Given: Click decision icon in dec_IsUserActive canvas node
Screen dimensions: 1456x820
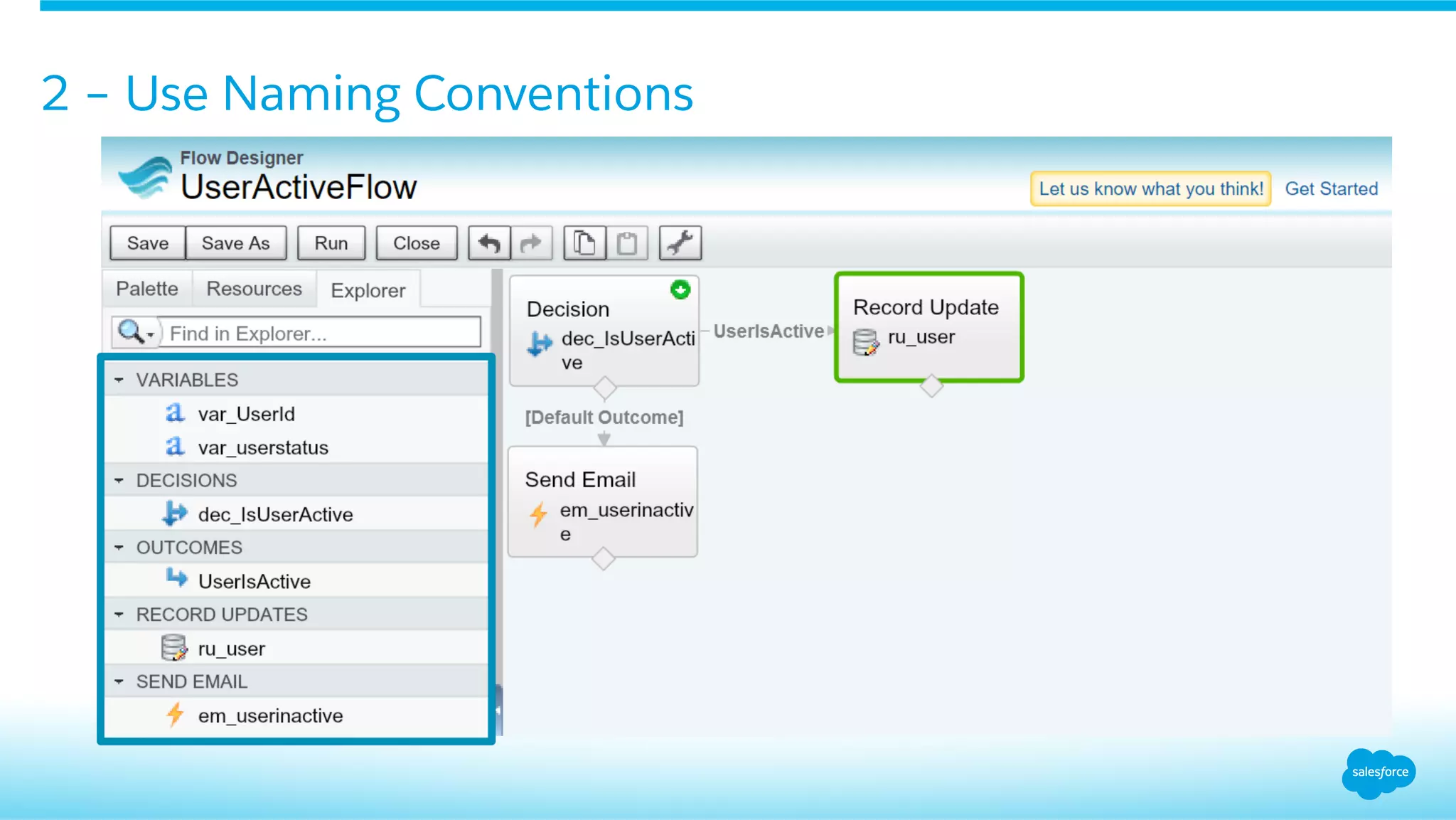Looking at the screenshot, I should [x=540, y=344].
